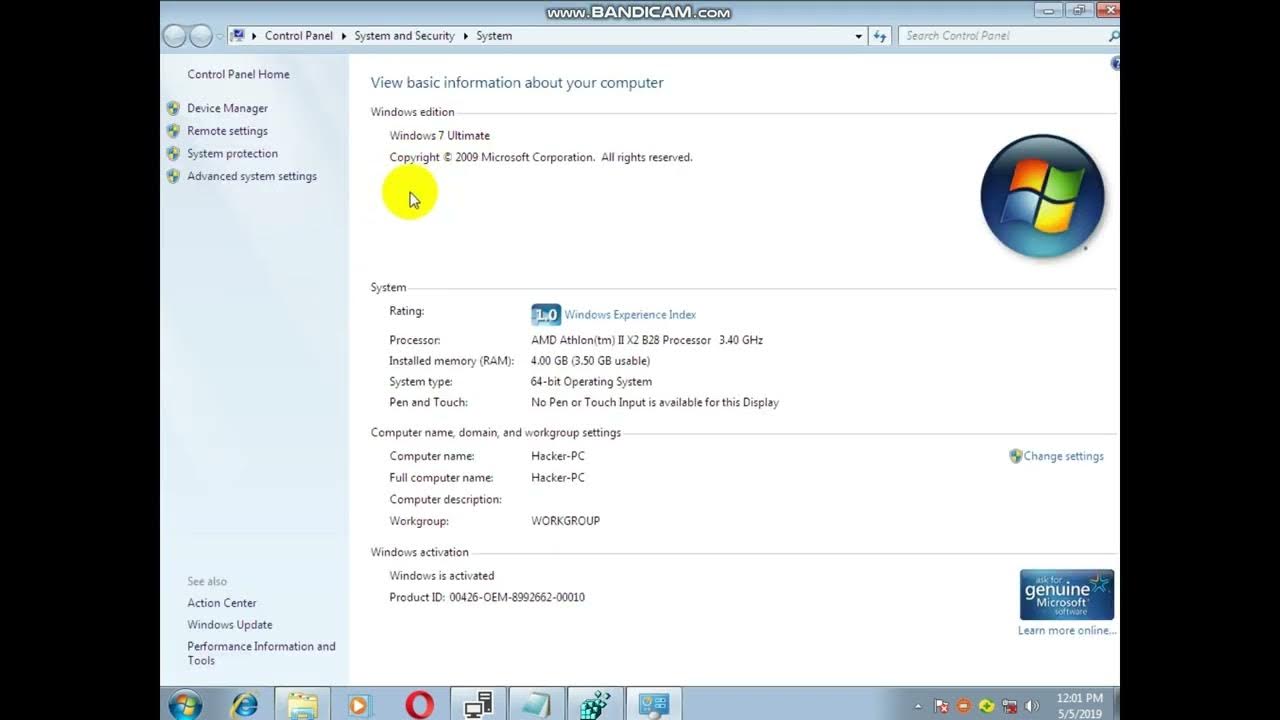Open the volume speaker tray icon

pos(1031,706)
